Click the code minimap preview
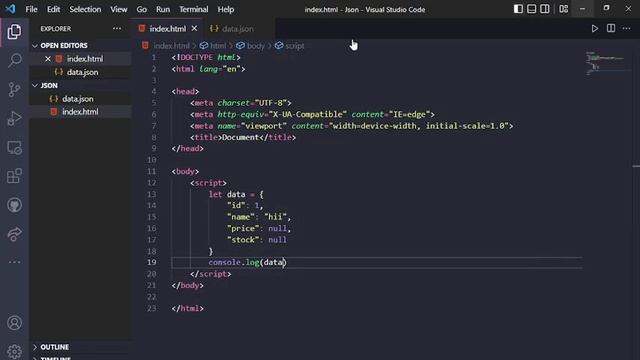 (x=607, y=63)
